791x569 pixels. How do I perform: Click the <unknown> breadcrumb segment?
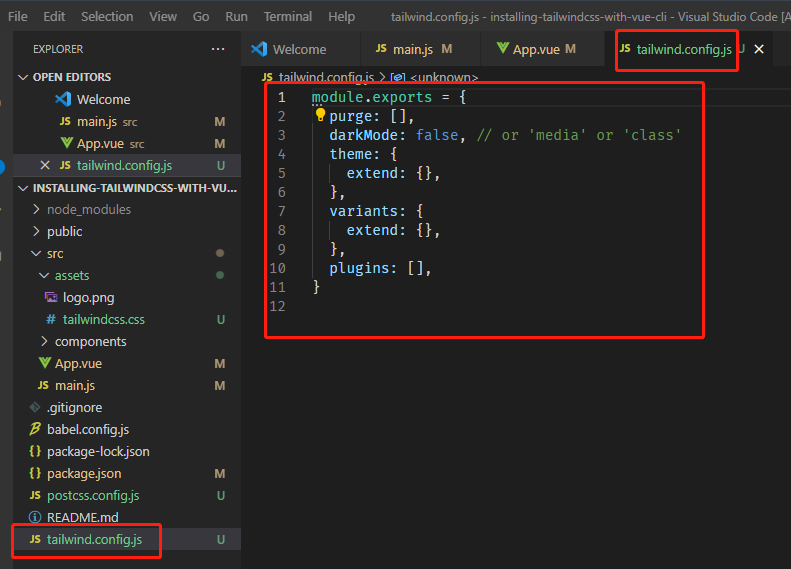pyautogui.click(x=444, y=78)
